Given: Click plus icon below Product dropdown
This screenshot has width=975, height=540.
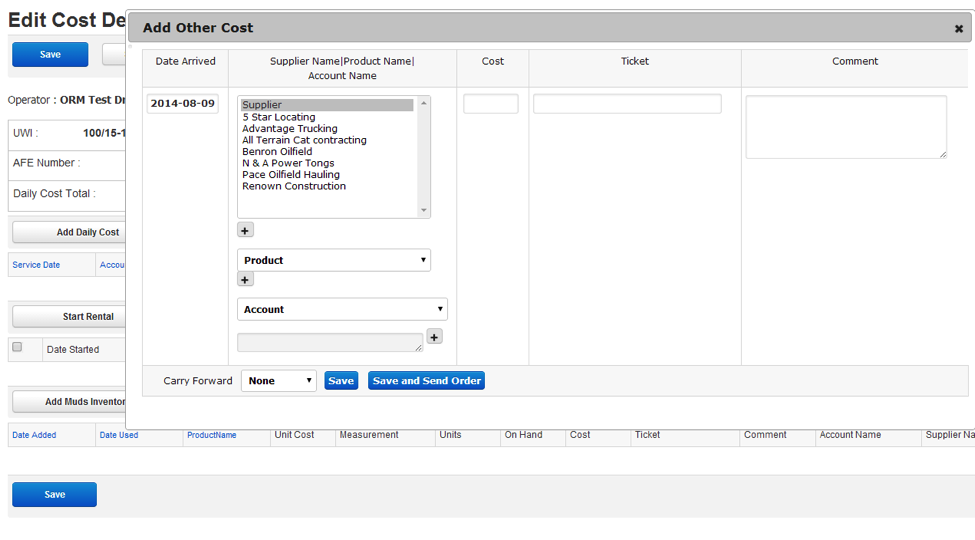Looking at the screenshot, I should [x=245, y=280].
